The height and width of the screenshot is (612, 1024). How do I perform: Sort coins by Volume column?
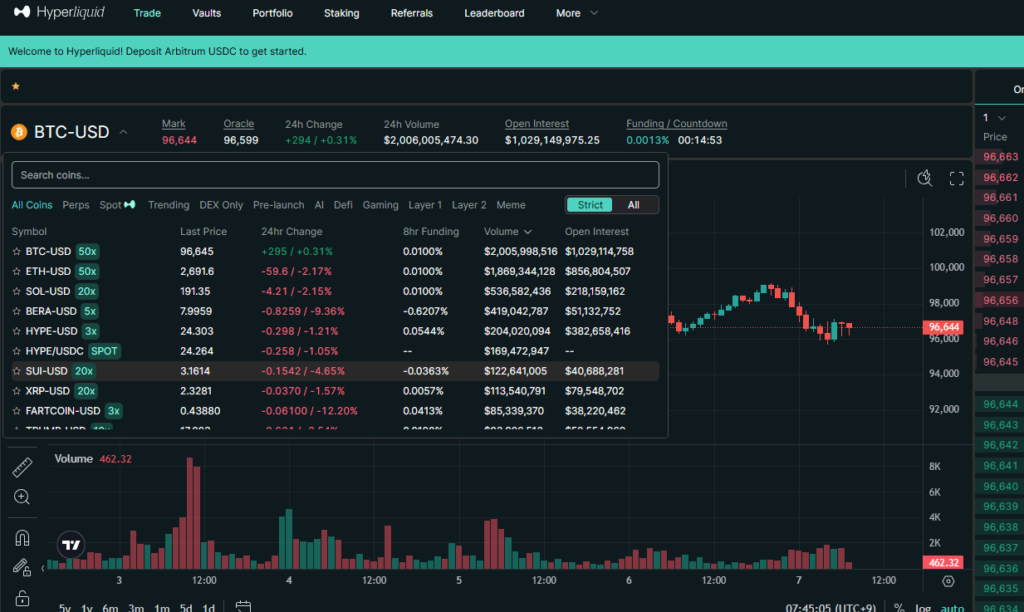[507, 232]
